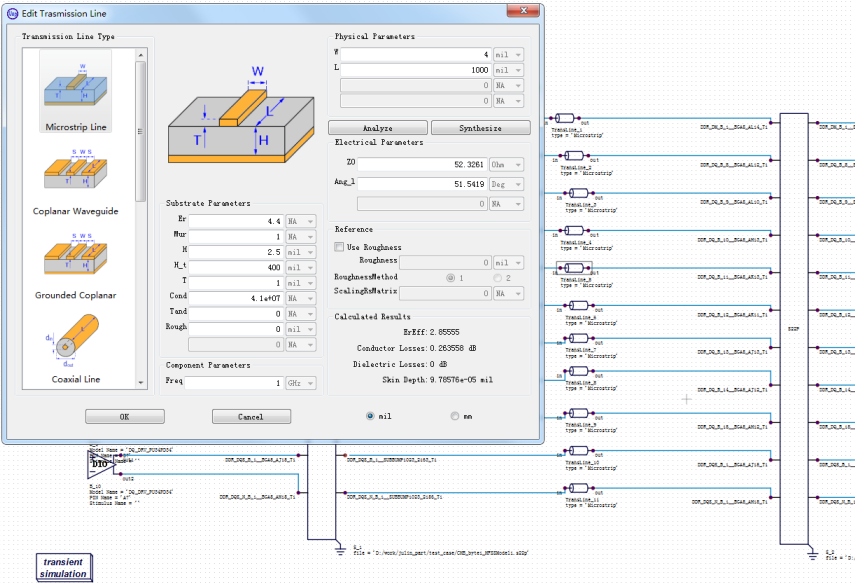
Task: Click the microstrip W/L/T/H diagram preview
Action: click(242, 116)
